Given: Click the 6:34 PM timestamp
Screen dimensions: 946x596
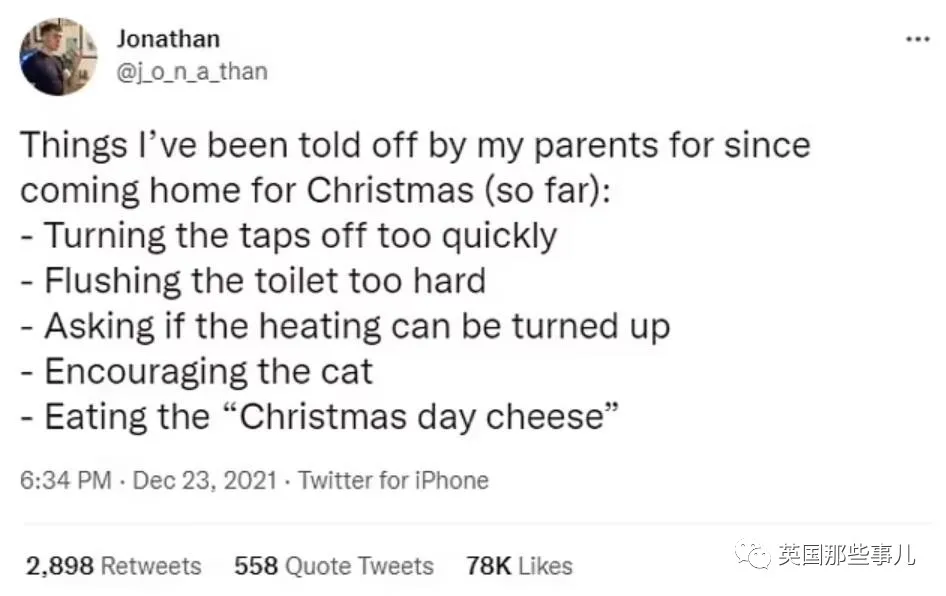Looking at the screenshot, I should point(65,480).
